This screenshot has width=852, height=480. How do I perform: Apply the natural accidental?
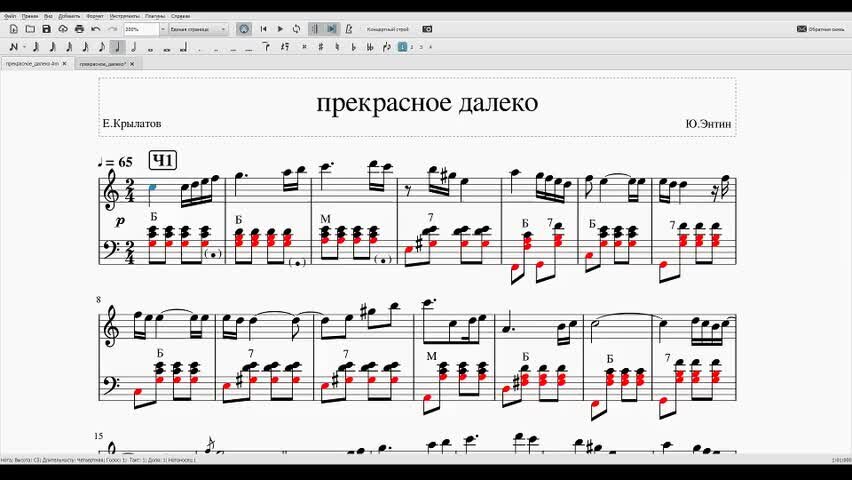tap(337, 47)
